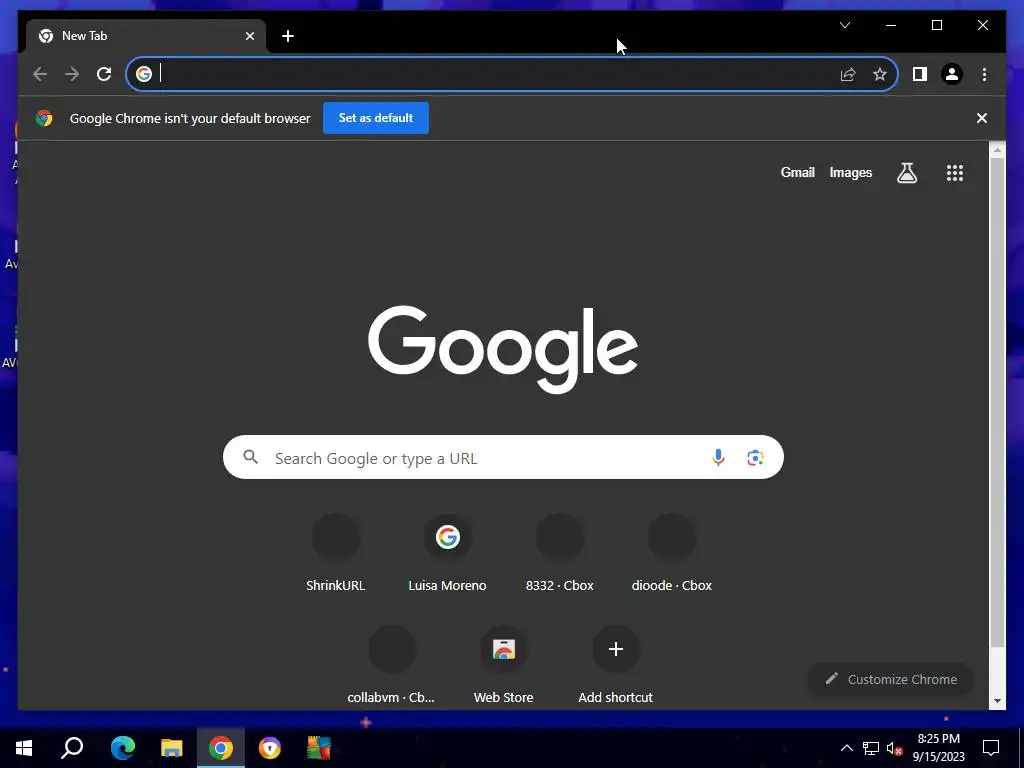Open the share this page icon

point(848,74)
